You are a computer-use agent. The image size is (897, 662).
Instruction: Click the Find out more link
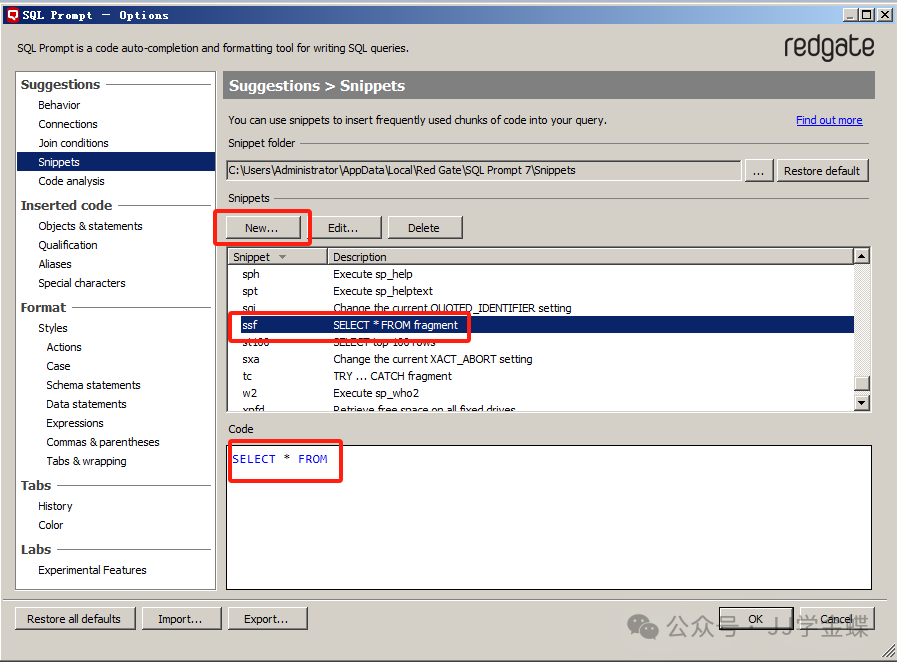point(829,120)
